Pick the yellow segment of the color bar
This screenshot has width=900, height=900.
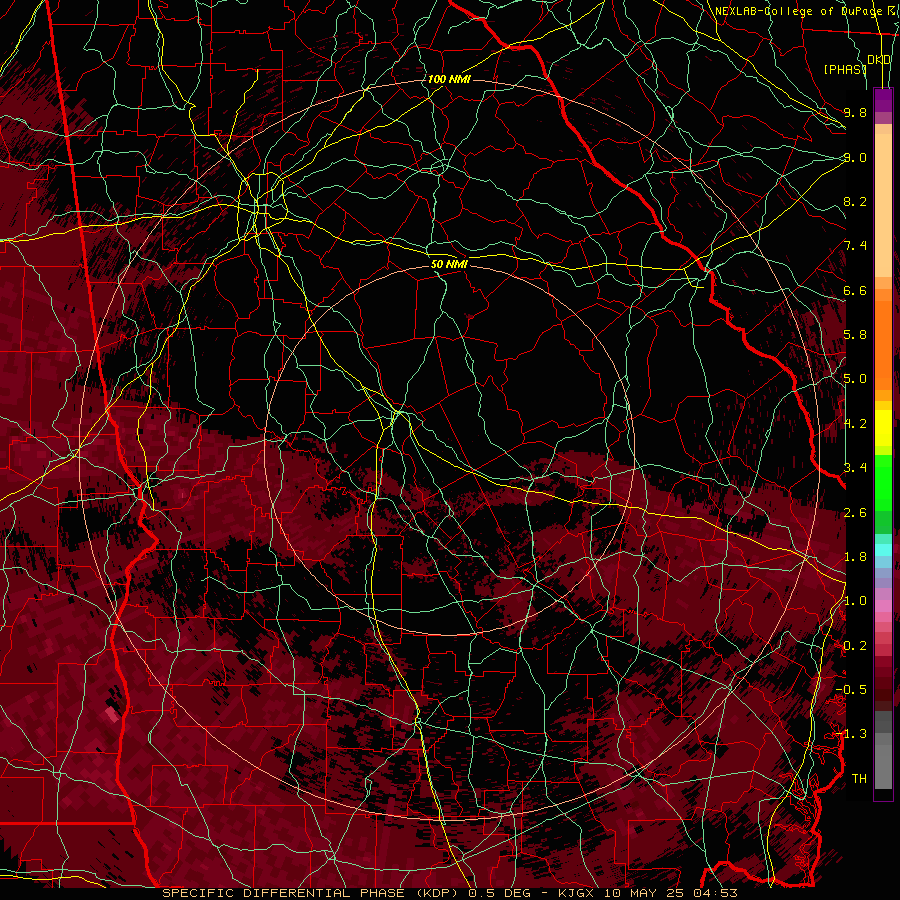(x=883, y=428)
